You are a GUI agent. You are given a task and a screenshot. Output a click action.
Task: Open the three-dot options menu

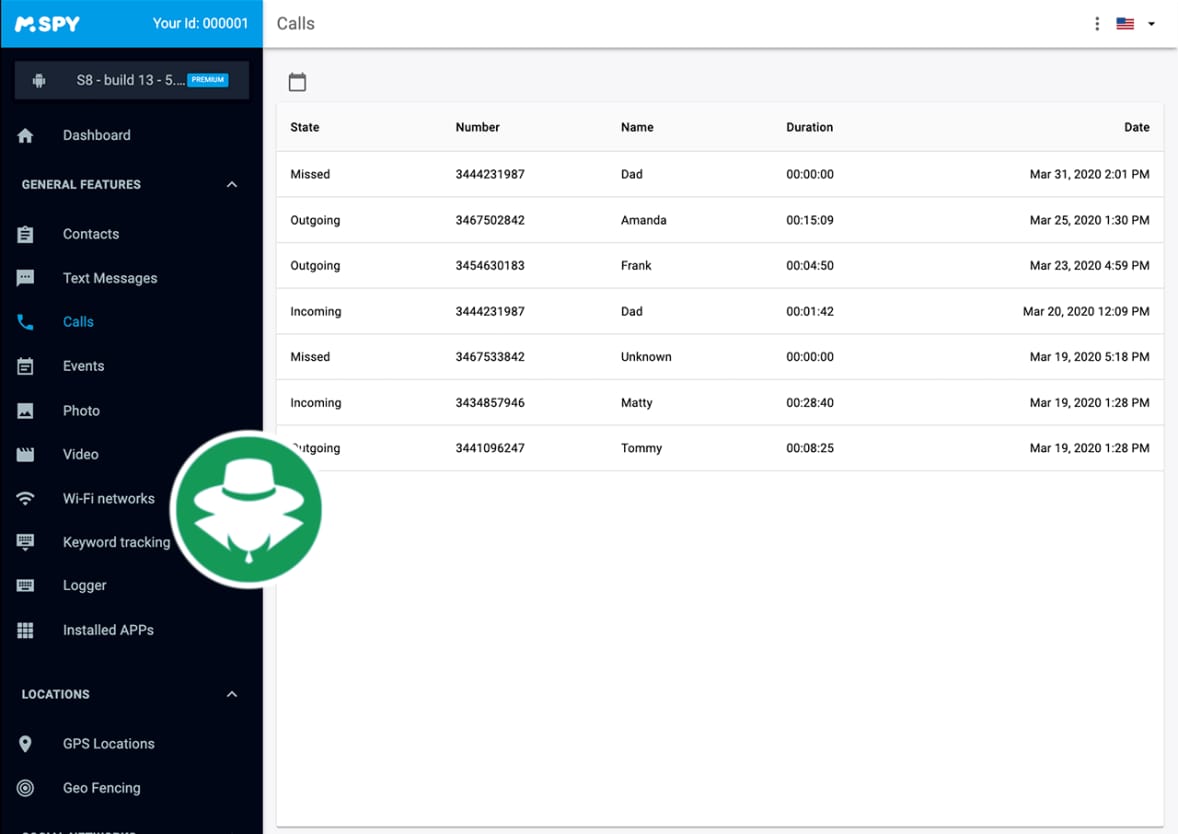[x=1096, y=23]
